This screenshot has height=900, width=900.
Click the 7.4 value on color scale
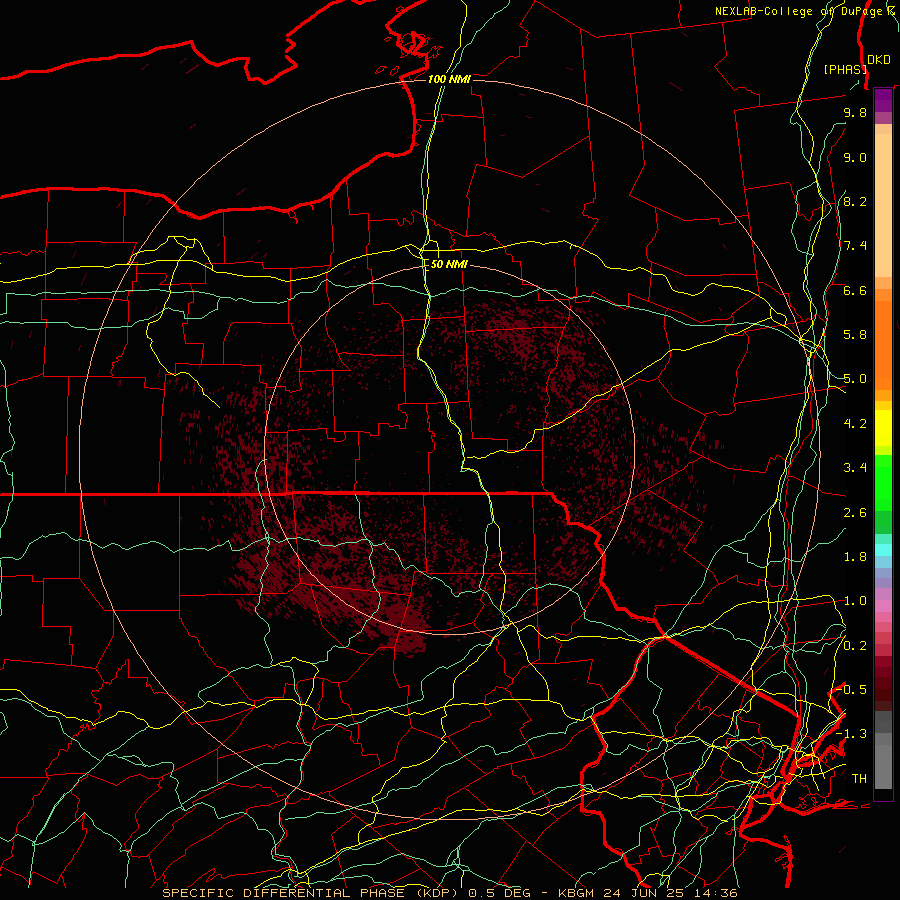point(855,246)
